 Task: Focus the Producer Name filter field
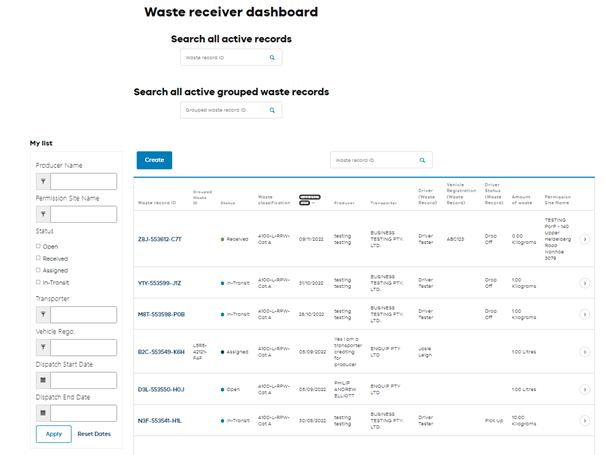point(83,181)
